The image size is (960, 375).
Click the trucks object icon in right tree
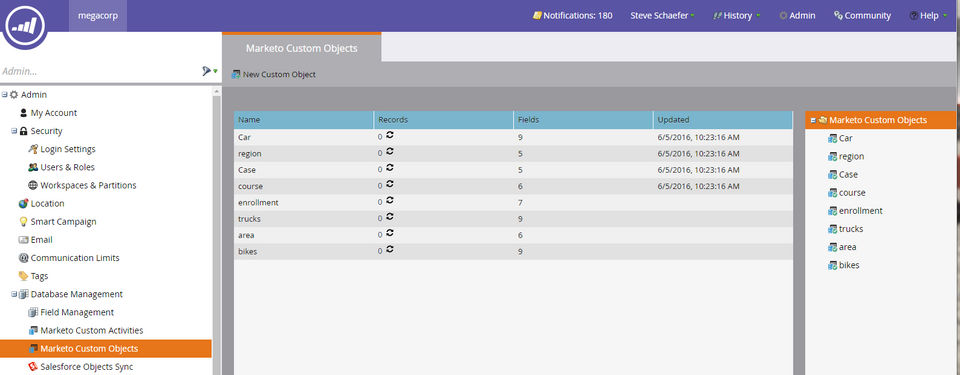tap(832, 229)
